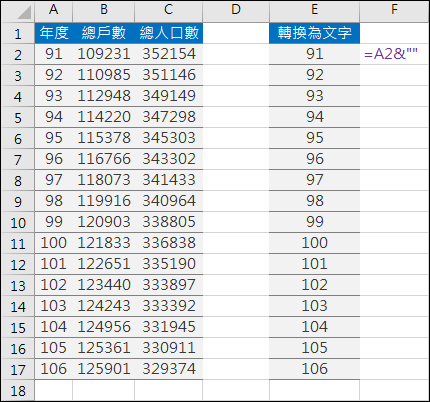Click 95 in column E
Image resolution: width=430 pixels, height=402 pixels.
coord(314,138)
